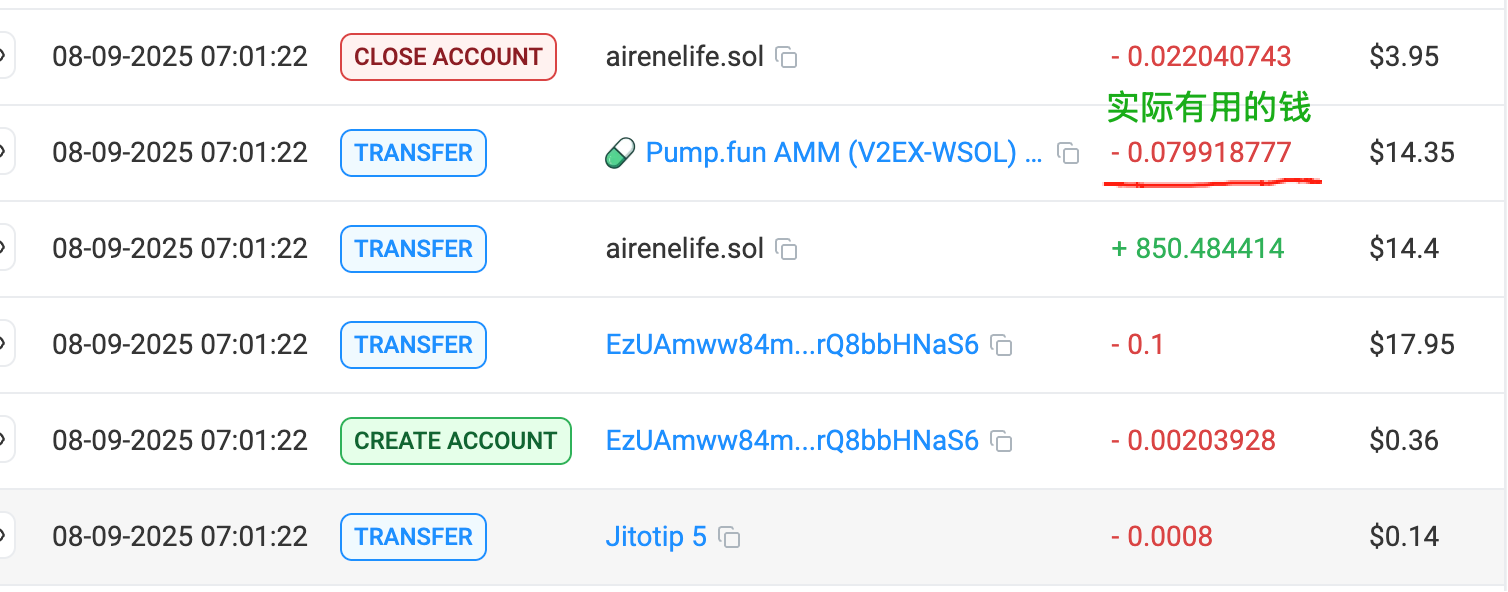This screenshot has width=1508, height=592.
Task: Open the Pump.fun AMM (V2EX-WSOL) link
Action: tap(845, 153)
